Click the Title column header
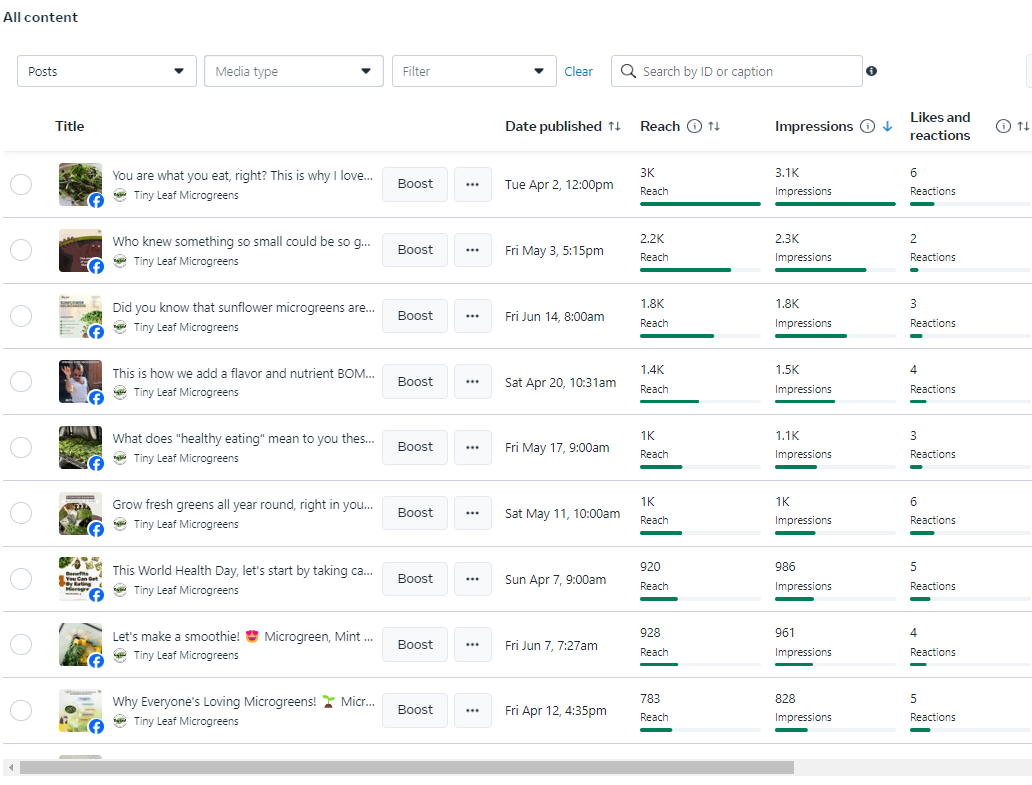This screenshot has height=785, width=1032. click(70, 127)
